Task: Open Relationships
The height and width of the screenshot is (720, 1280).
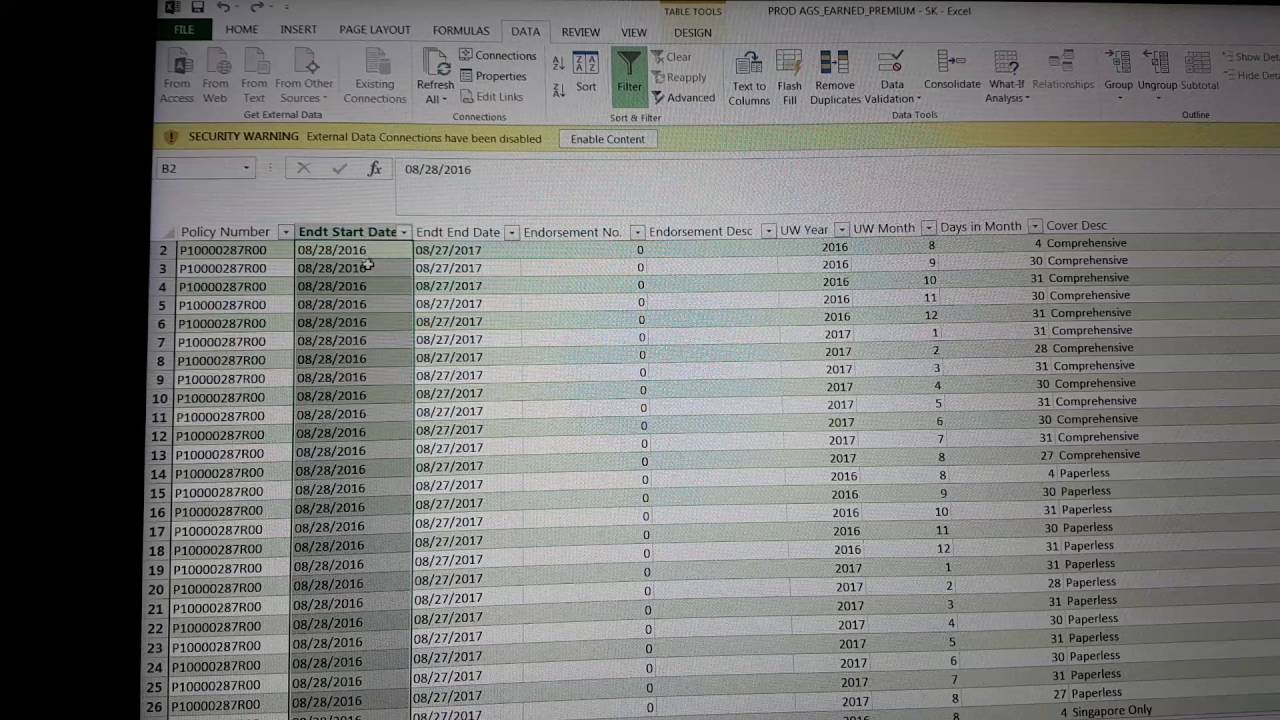Action: coord(1063,71)
